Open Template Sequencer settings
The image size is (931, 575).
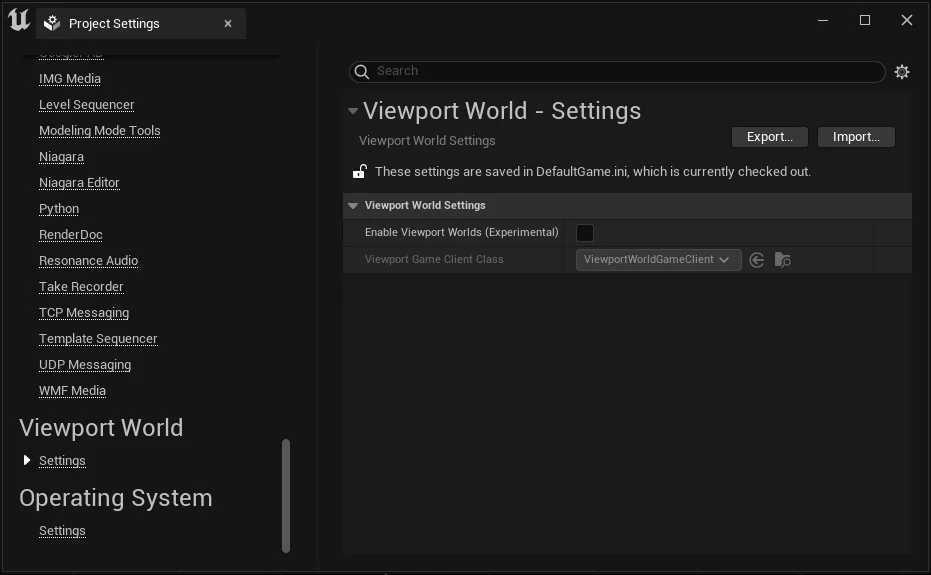click(99, 339)
